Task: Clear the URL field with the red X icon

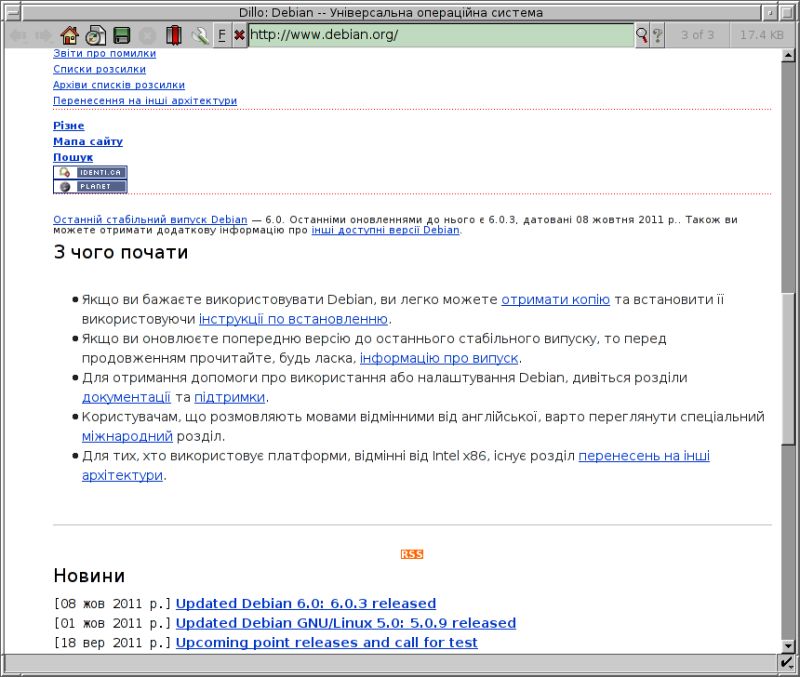Action: click(x=239, y=34)
